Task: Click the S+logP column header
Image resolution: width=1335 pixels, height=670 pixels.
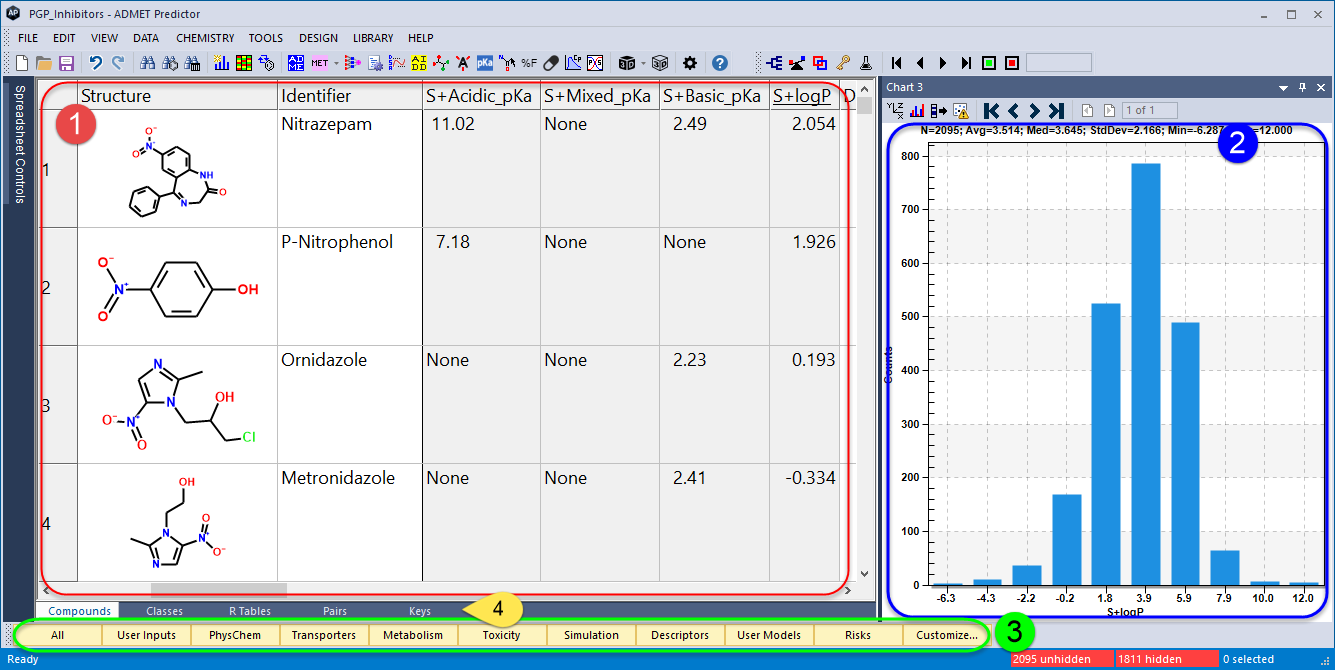Action: 803,96
